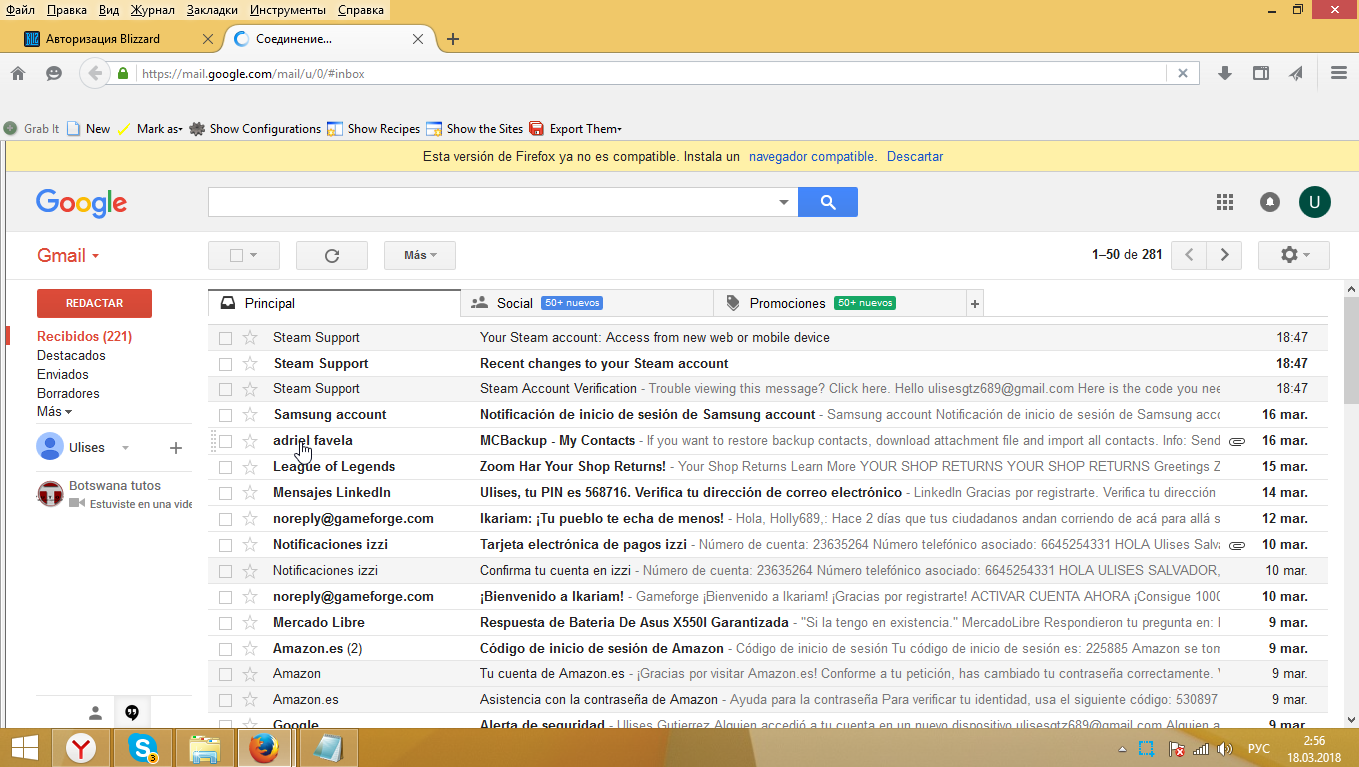The width and height of the screenshot is (1359, 767).
Task: Select the Principal inbox tab
Action: coord(334,303)
